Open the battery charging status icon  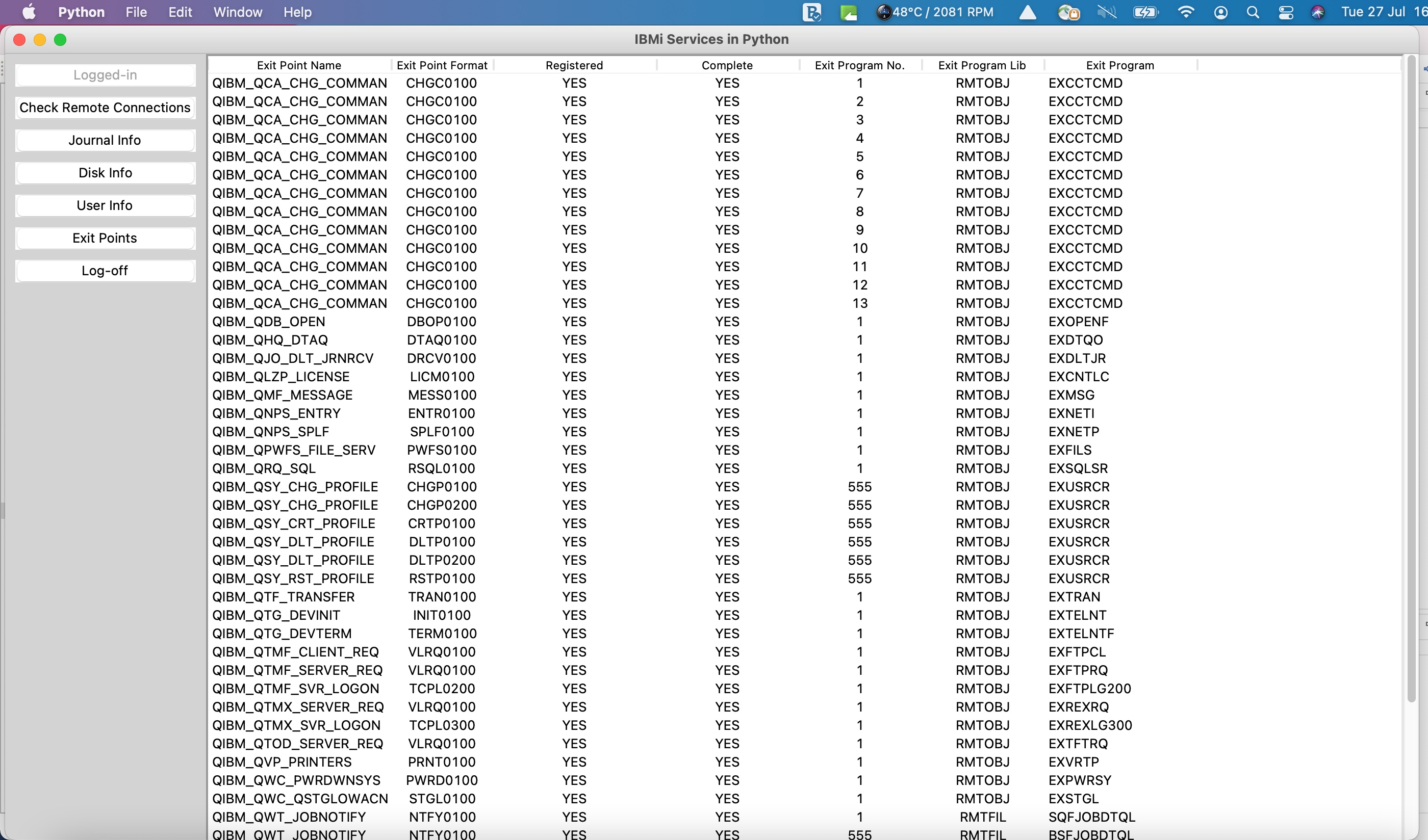click(1145, 12)
